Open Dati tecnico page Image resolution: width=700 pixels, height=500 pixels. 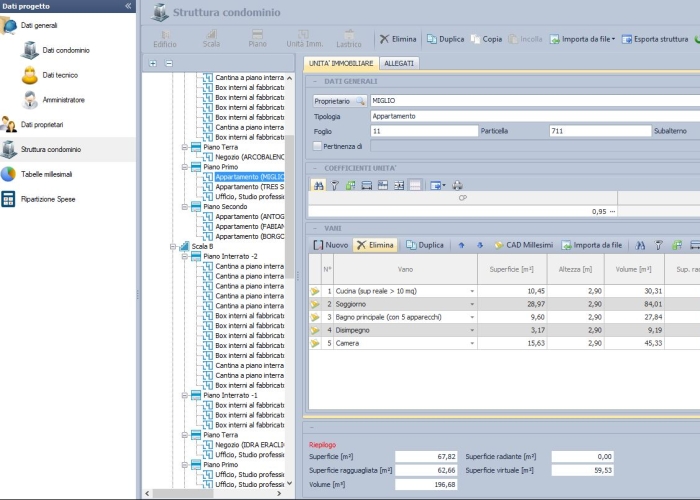click(x=49, y=75)
